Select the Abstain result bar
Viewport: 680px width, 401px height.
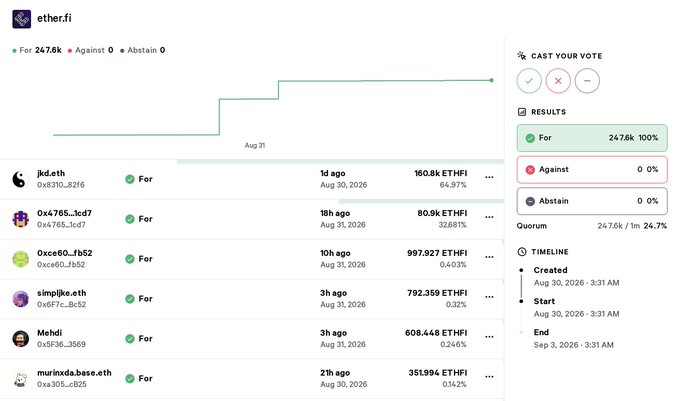click(x=592, y=201)
